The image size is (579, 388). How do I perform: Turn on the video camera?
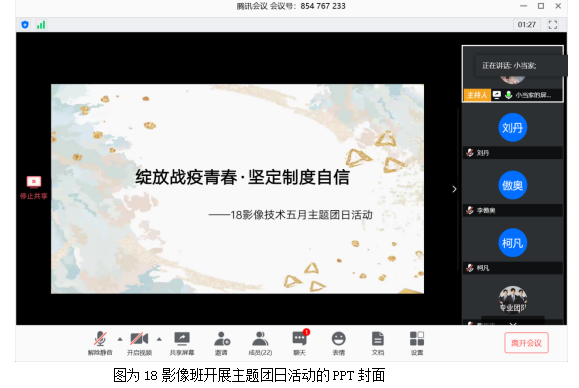click(139, 343)
